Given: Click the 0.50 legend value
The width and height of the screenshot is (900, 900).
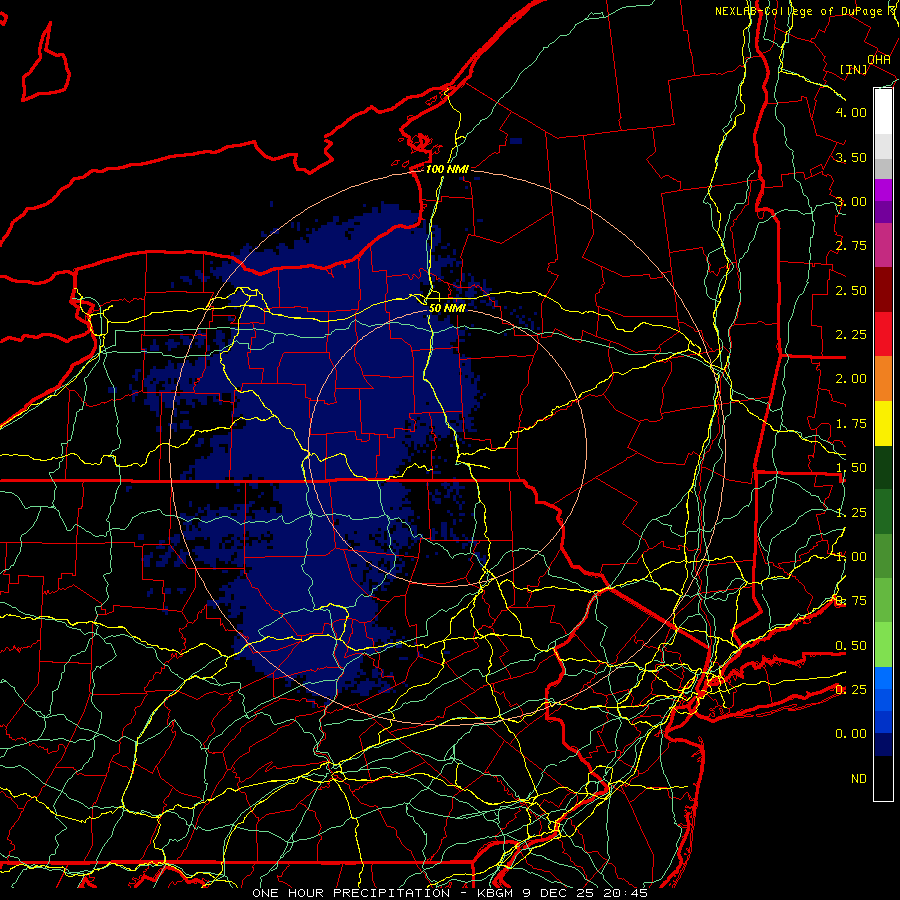Looking at the screenshot, I should click(x=851, y=646).
